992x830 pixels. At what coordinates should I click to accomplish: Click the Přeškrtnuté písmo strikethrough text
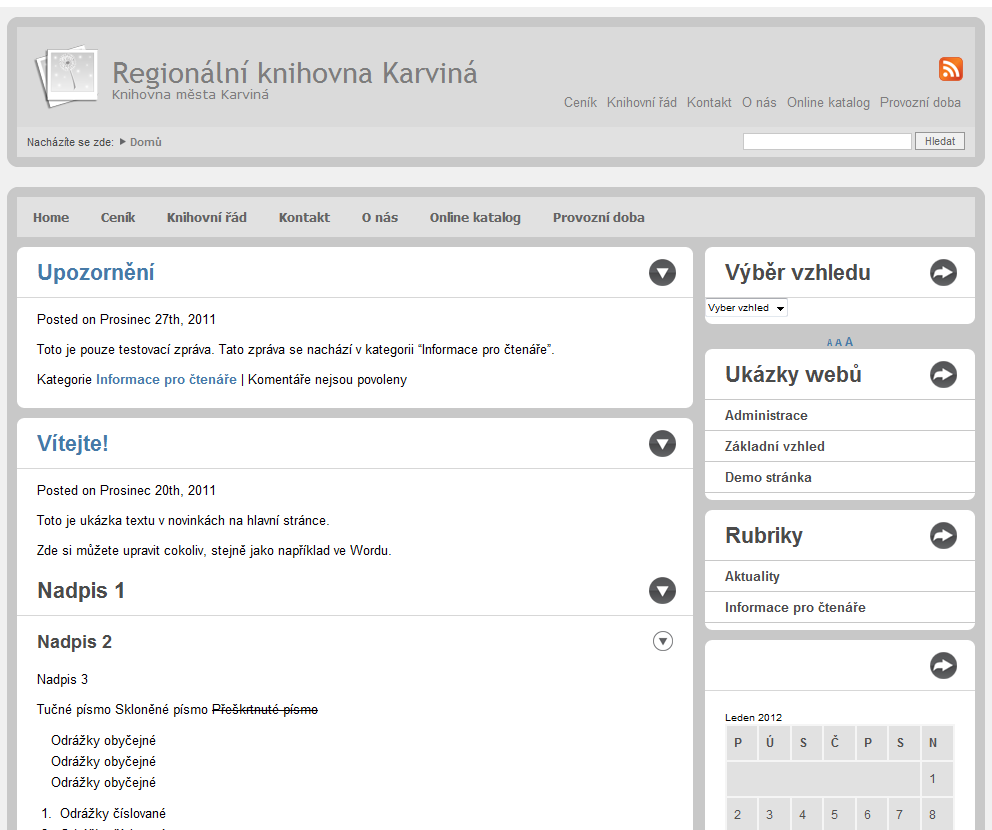pyautogui.click(x=264, y=710)
